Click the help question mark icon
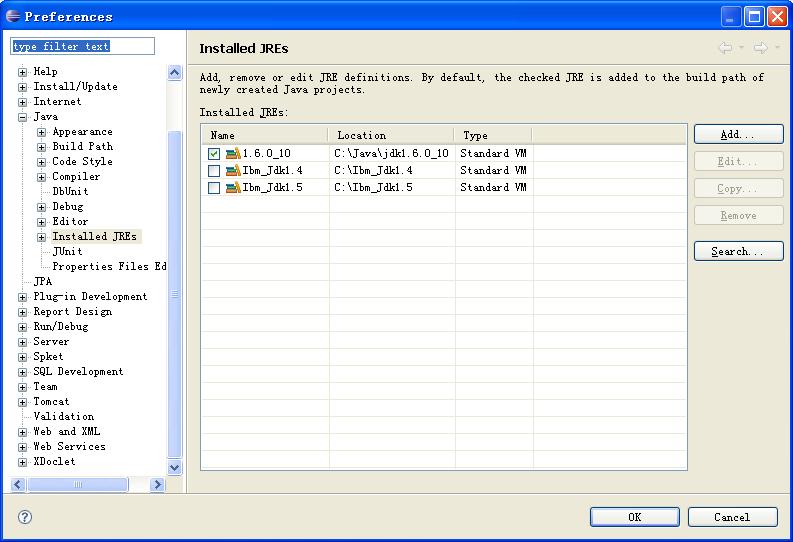This screenshot has height=542, width=793. [24, 517]
